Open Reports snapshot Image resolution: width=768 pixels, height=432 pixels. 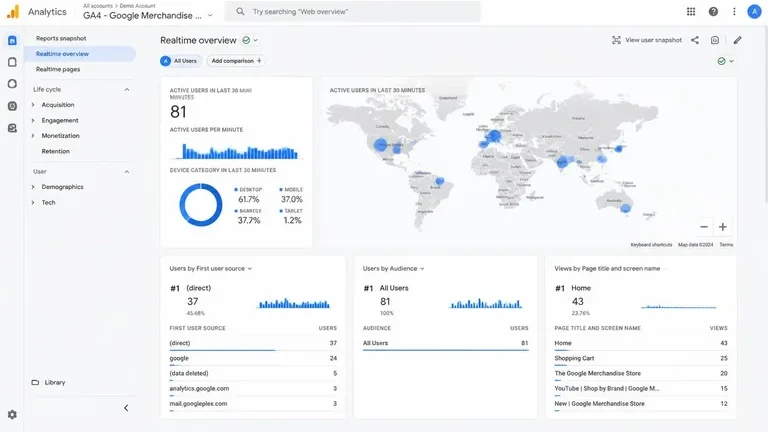(61, 38)
